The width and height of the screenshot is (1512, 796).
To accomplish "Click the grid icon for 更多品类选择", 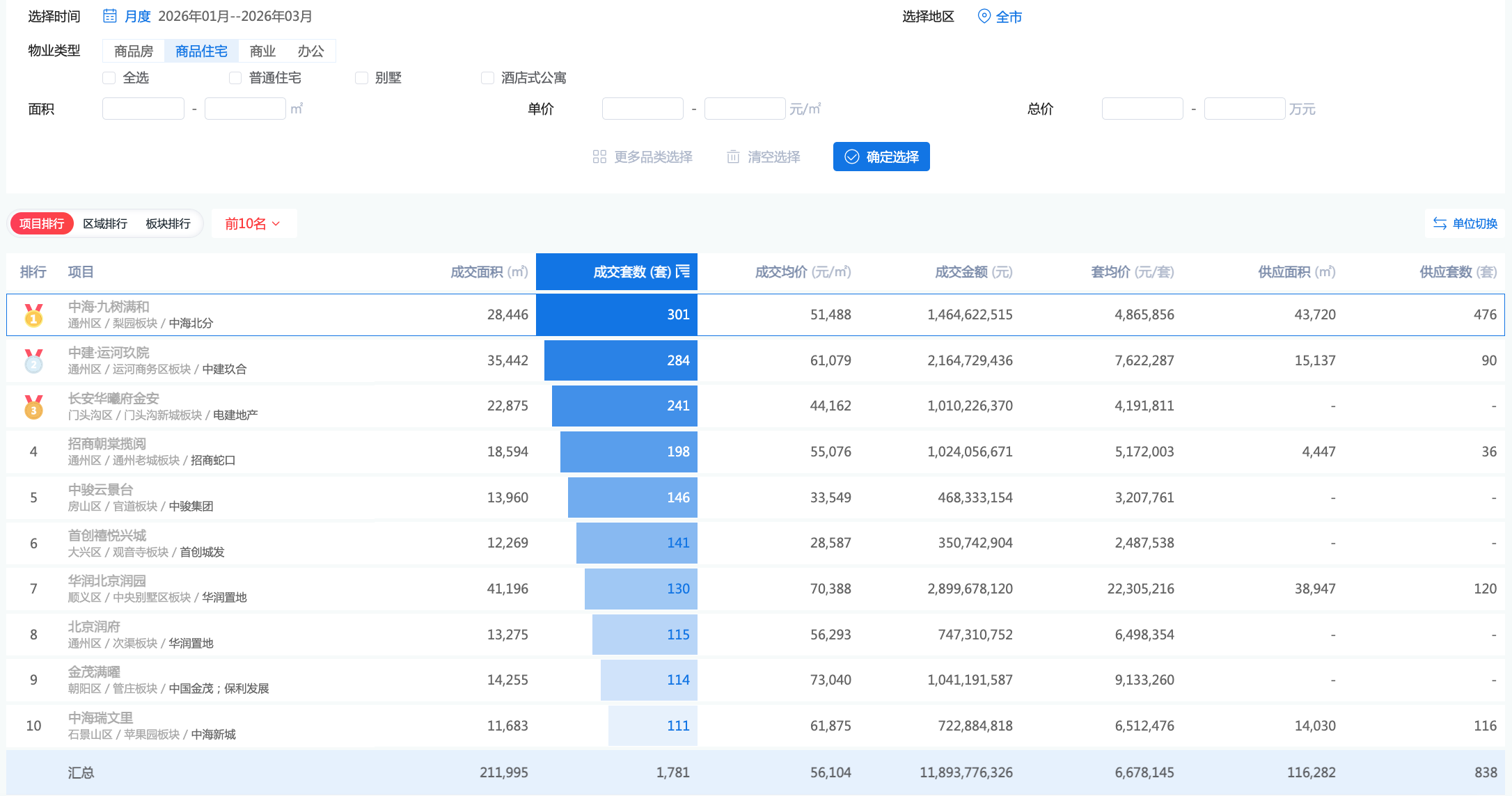I will tap(599, 157).
